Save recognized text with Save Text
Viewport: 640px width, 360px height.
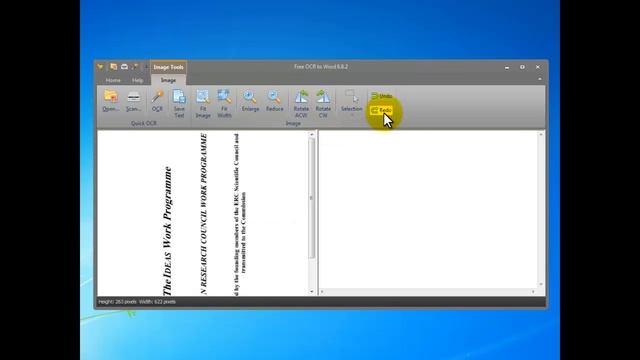(x=179, y=104)
